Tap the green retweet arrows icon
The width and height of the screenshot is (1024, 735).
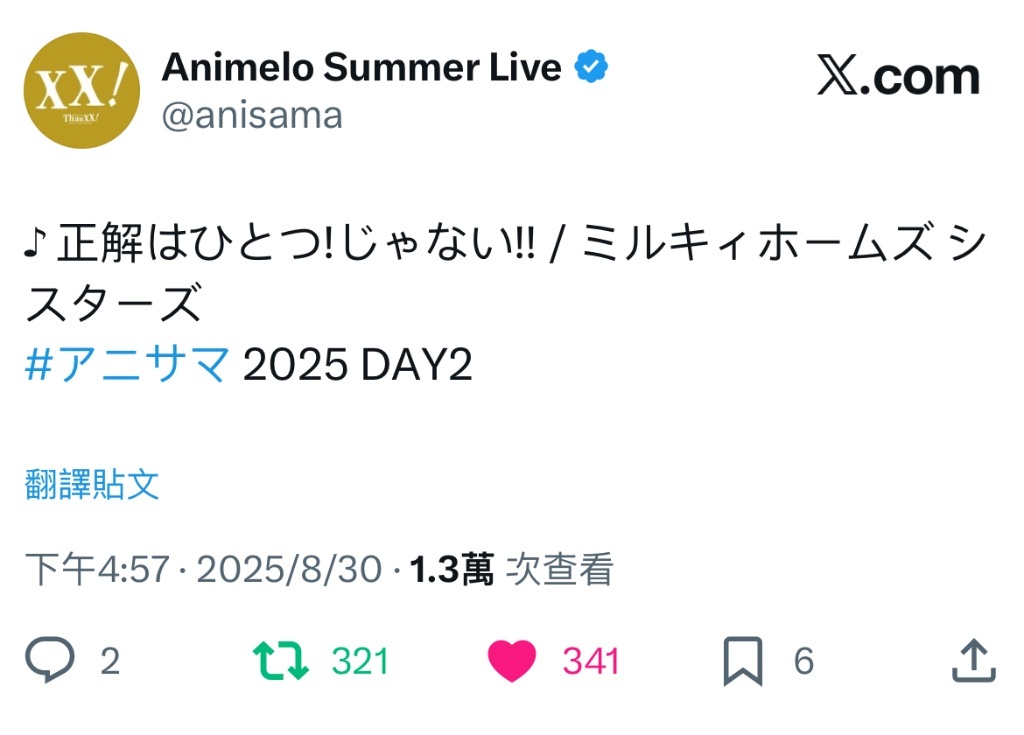[x=280, y=661]
